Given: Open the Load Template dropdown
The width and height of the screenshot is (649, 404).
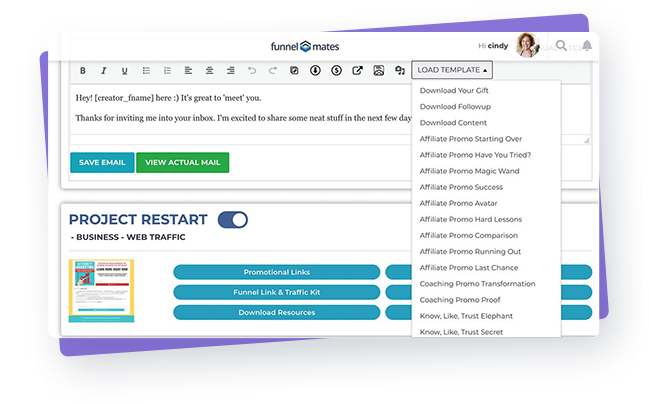Looking at the screenshot, I should tap(452, 71).
